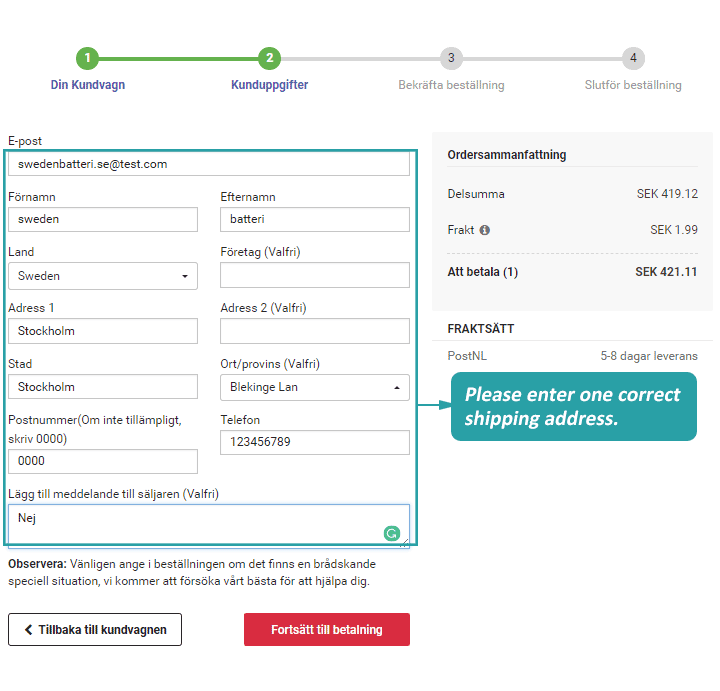Select the Bekräfta beställning step label
The image size is (720, 691).
click(451, 85)
